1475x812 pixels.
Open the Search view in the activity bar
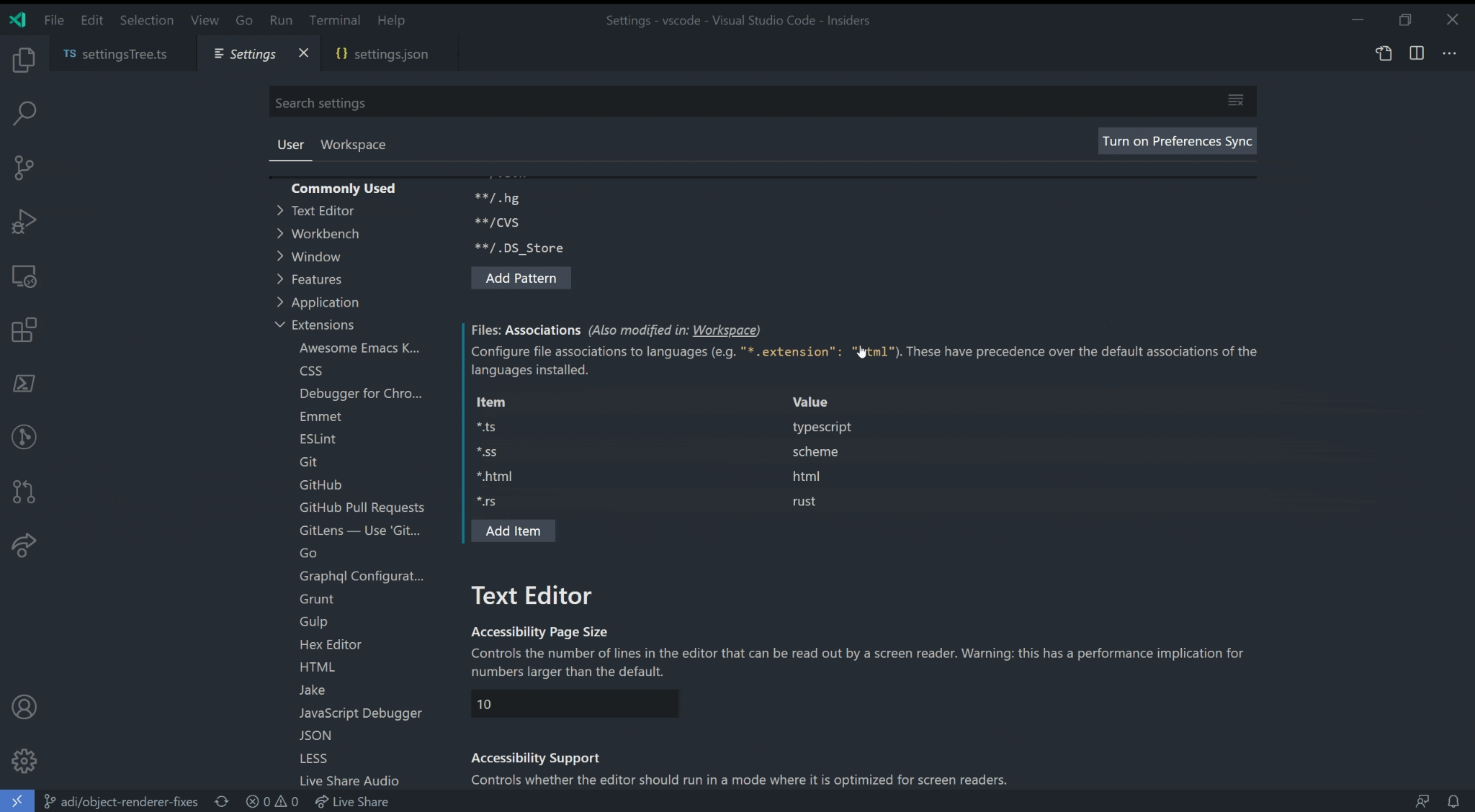24,114
